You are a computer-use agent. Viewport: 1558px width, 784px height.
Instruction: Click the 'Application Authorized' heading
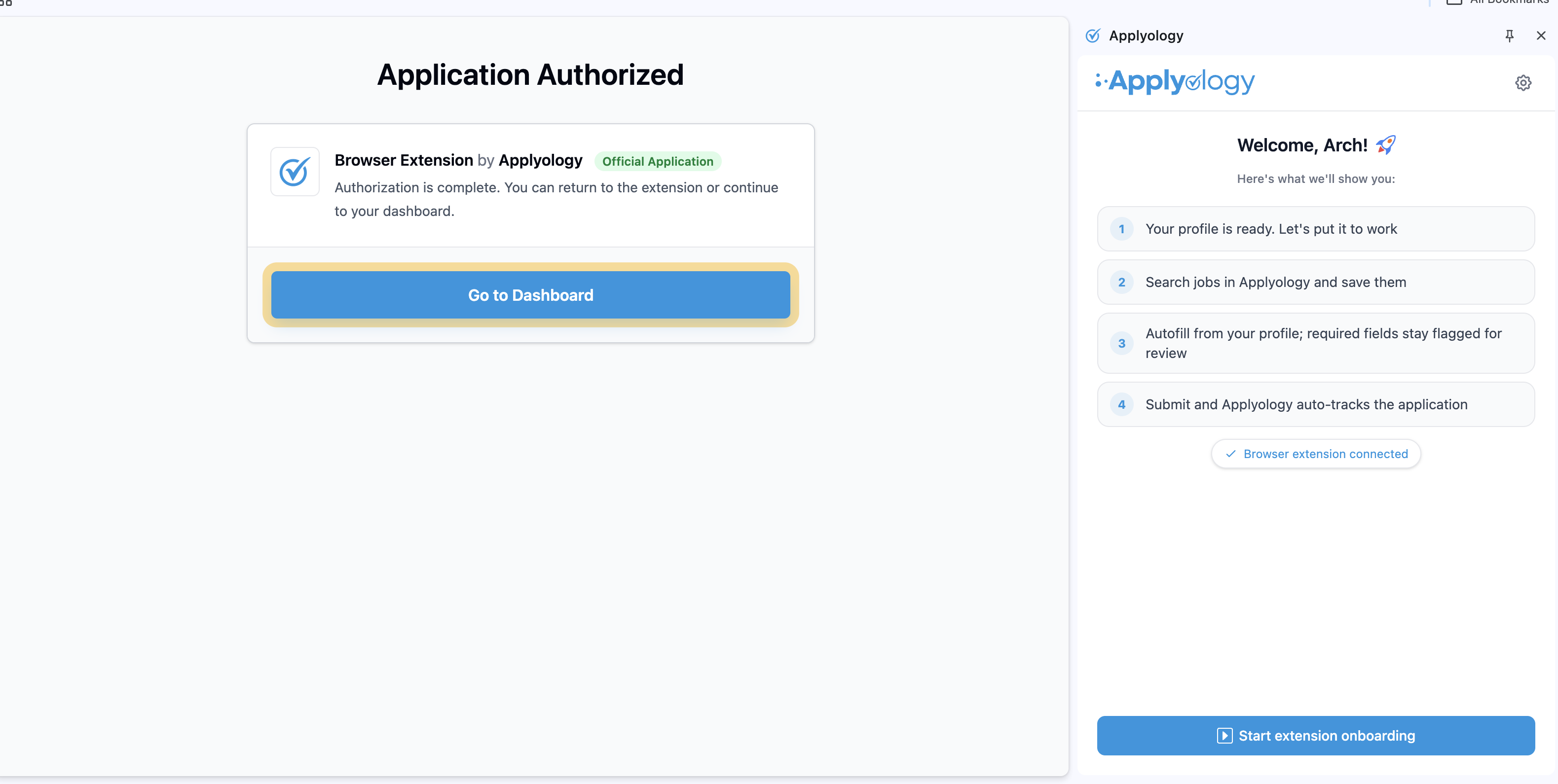click(x=530, y=75)
